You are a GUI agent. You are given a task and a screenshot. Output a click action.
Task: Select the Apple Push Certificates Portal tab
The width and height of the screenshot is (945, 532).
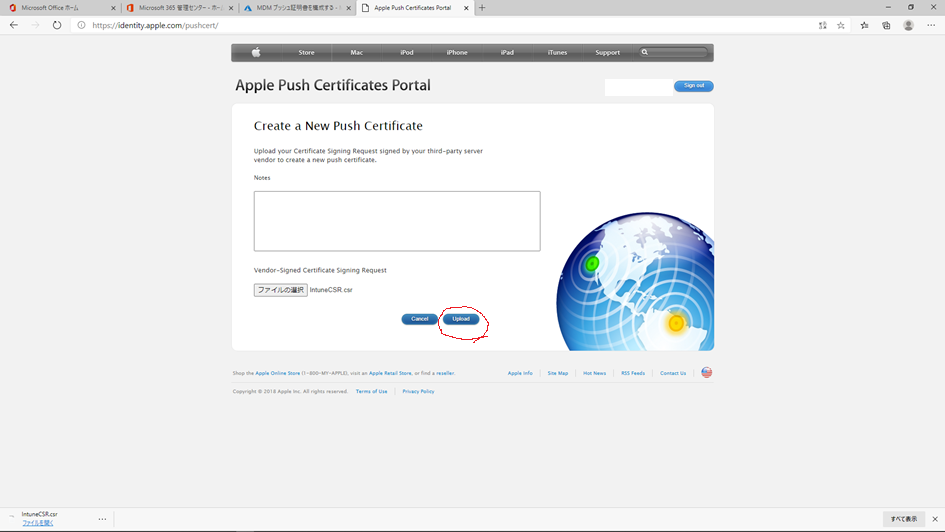point(415,8)
